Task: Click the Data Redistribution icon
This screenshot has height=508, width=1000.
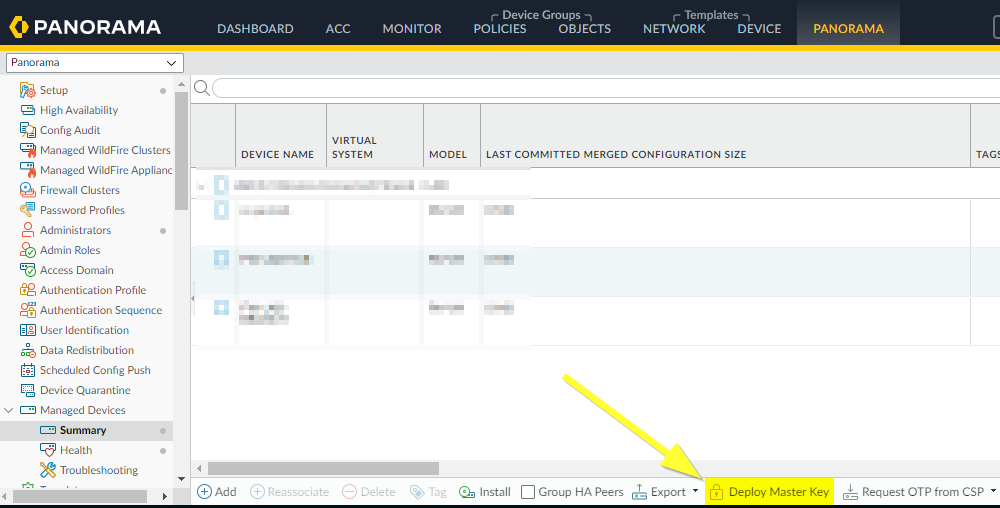Action: [x=27, y=350]
